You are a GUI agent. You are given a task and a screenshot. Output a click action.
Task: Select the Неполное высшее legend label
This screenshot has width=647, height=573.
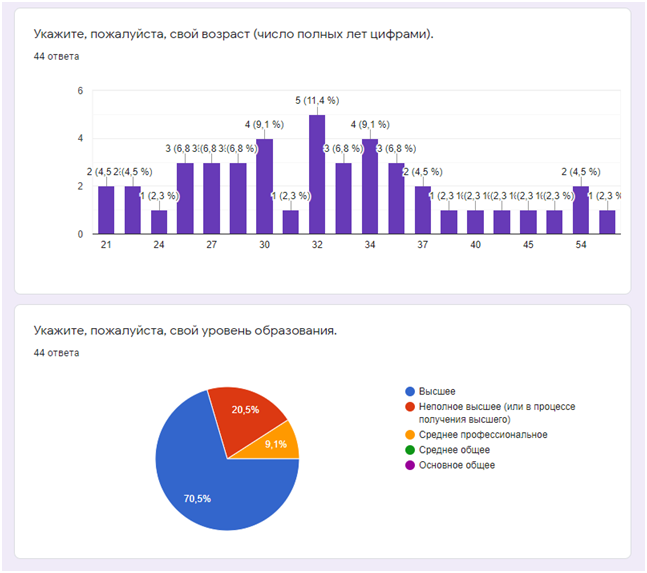pyautogui.click(x=497, y=413)
